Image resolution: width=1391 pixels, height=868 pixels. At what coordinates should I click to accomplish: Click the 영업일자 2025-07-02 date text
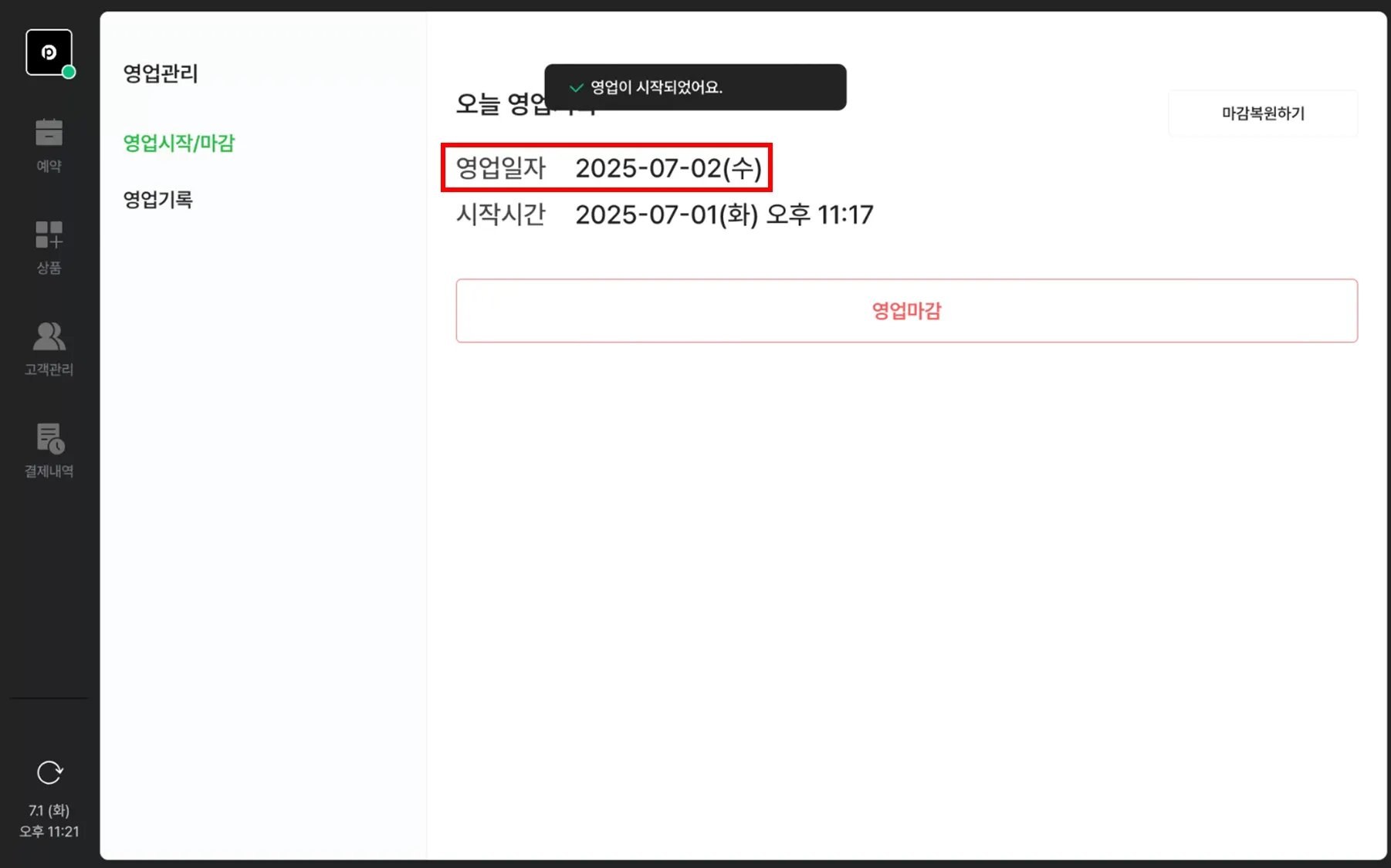pyautogui.click(x=668, y=168)
